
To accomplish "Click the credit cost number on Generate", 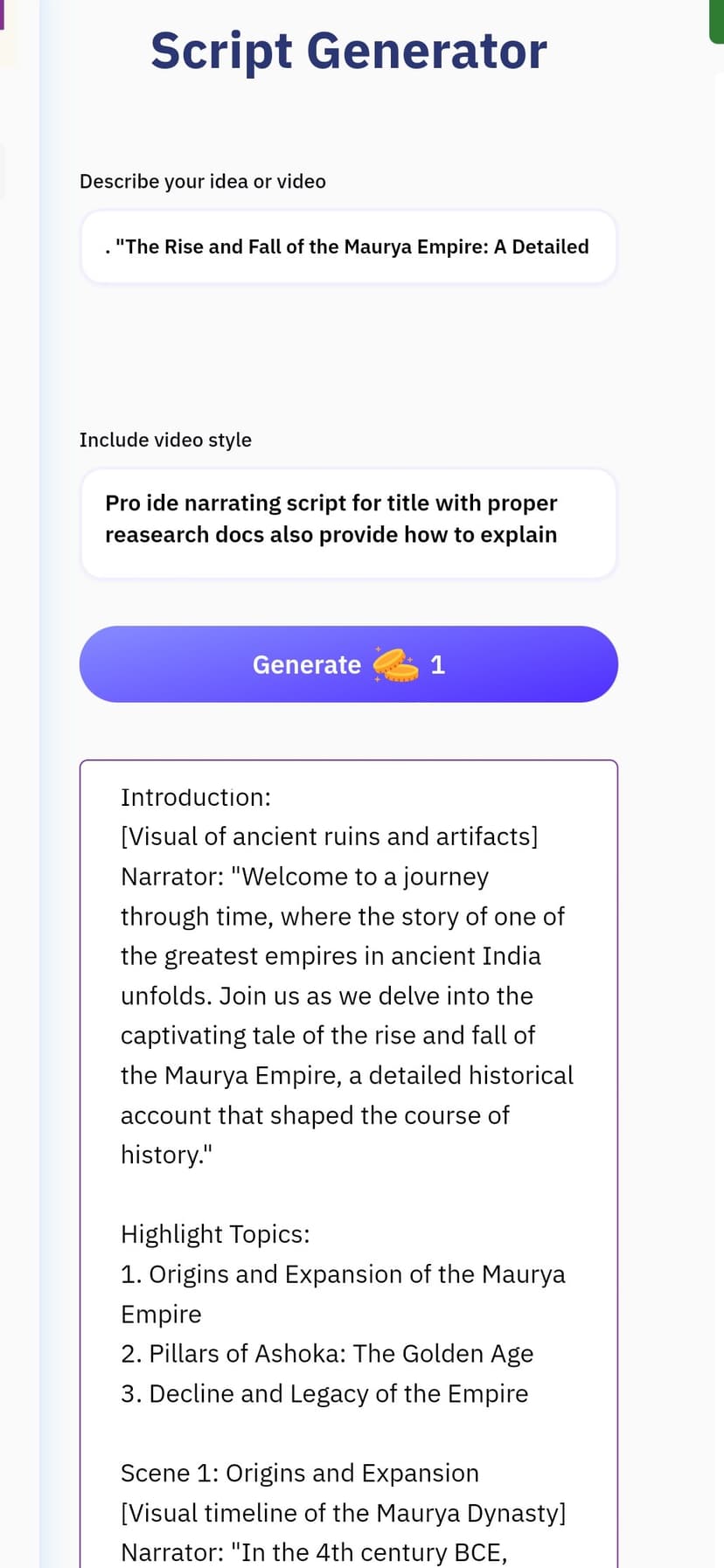I will [x=438, y=665].
